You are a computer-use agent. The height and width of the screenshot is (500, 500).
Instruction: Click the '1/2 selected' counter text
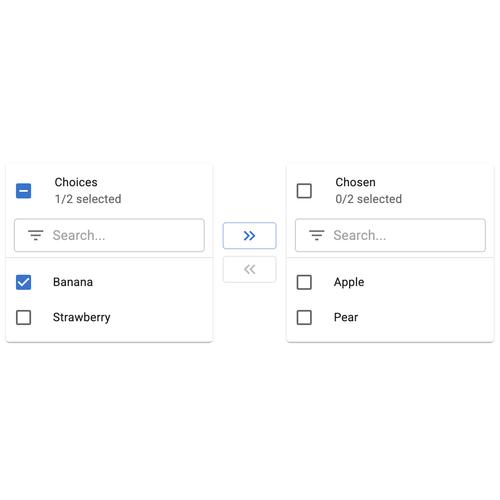click(x=88, y=199)
